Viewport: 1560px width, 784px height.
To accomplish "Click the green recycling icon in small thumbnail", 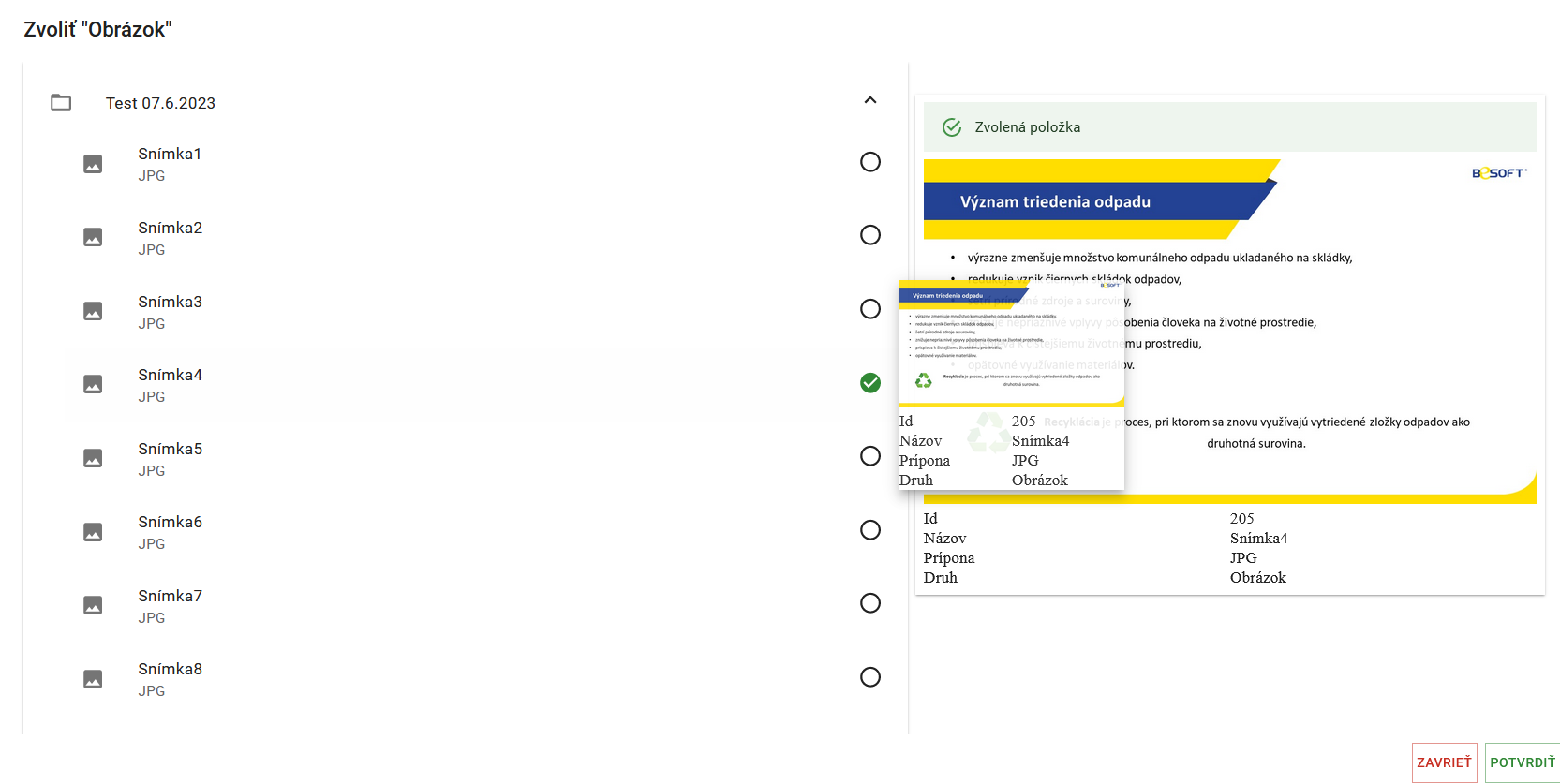I will pyautogui.click(x=924, y=380).
